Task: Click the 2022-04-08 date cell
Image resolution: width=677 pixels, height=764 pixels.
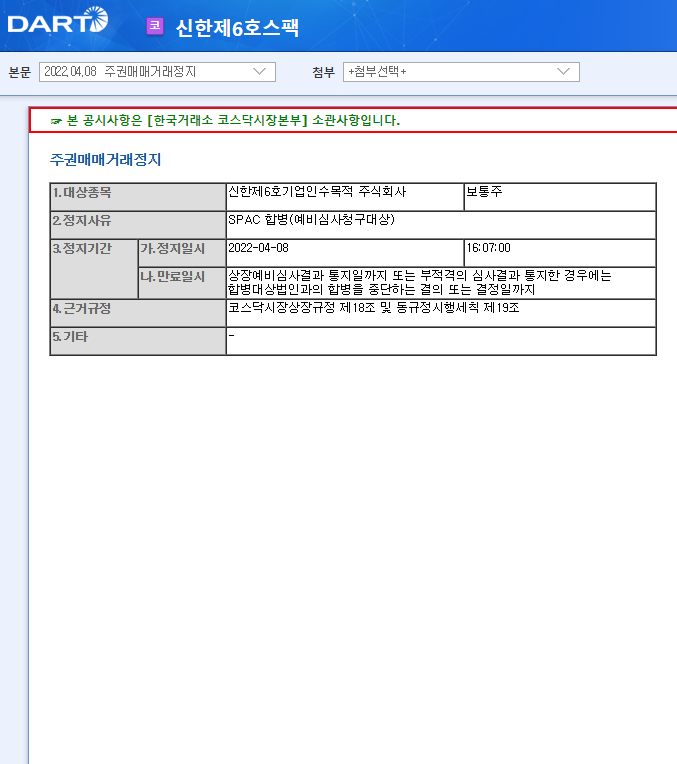Action: pyautogui.click(x=345, y=253)
